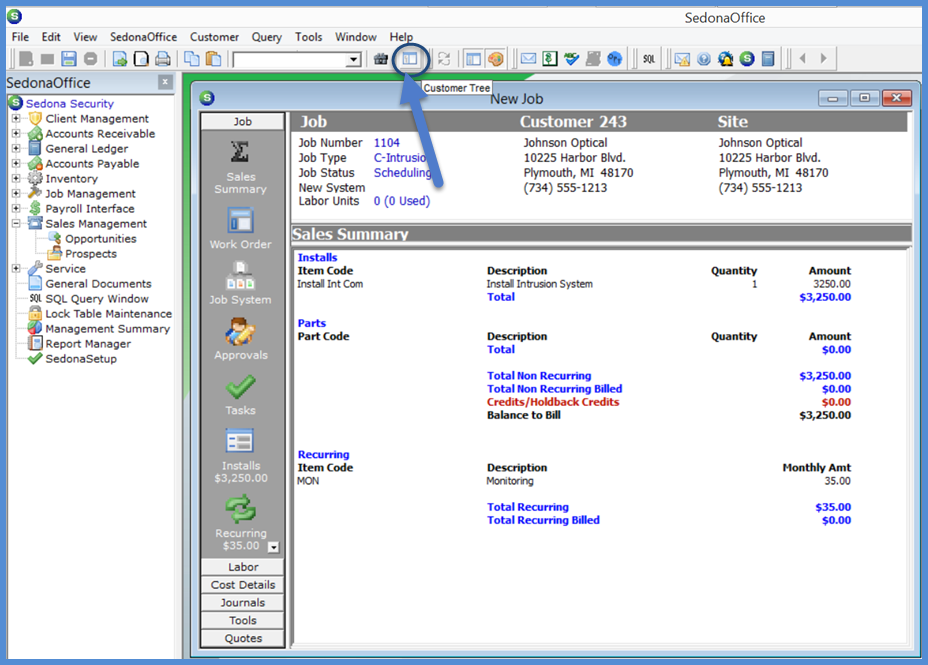
Task: Open the View menu
Action: [85, 37]
